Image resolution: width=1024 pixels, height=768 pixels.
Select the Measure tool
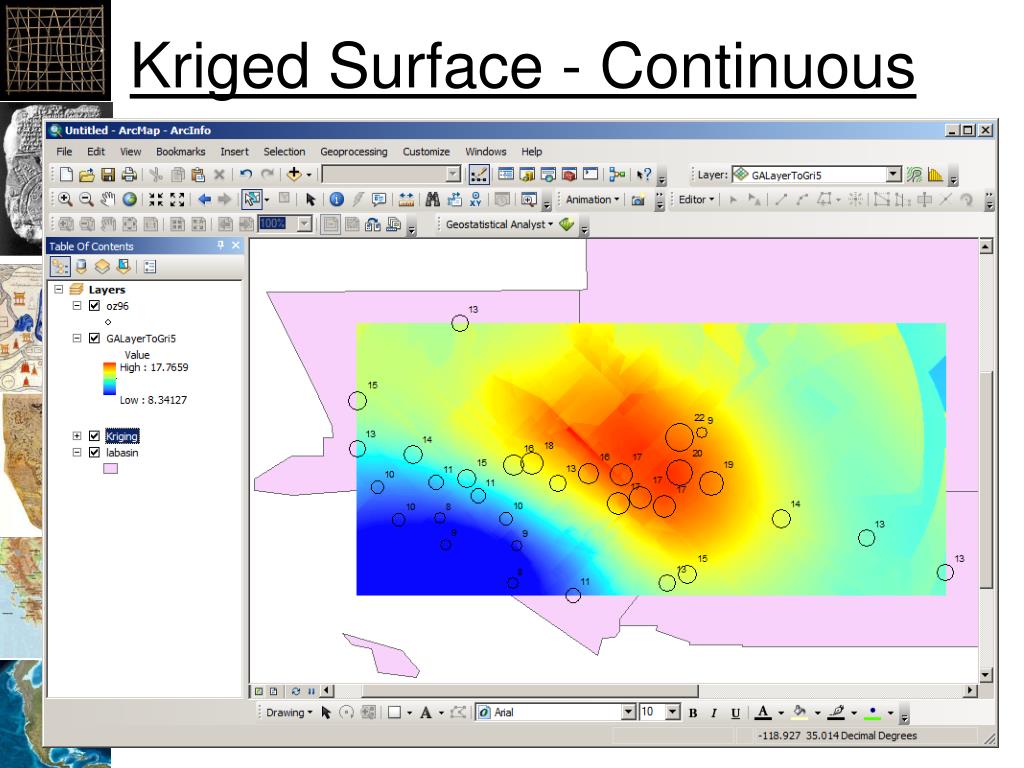pyautogui.click(x=406, y=199)
